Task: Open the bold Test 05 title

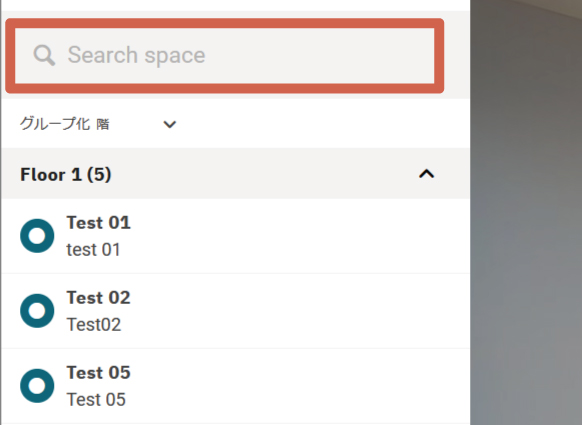Action: pos(98,373)
